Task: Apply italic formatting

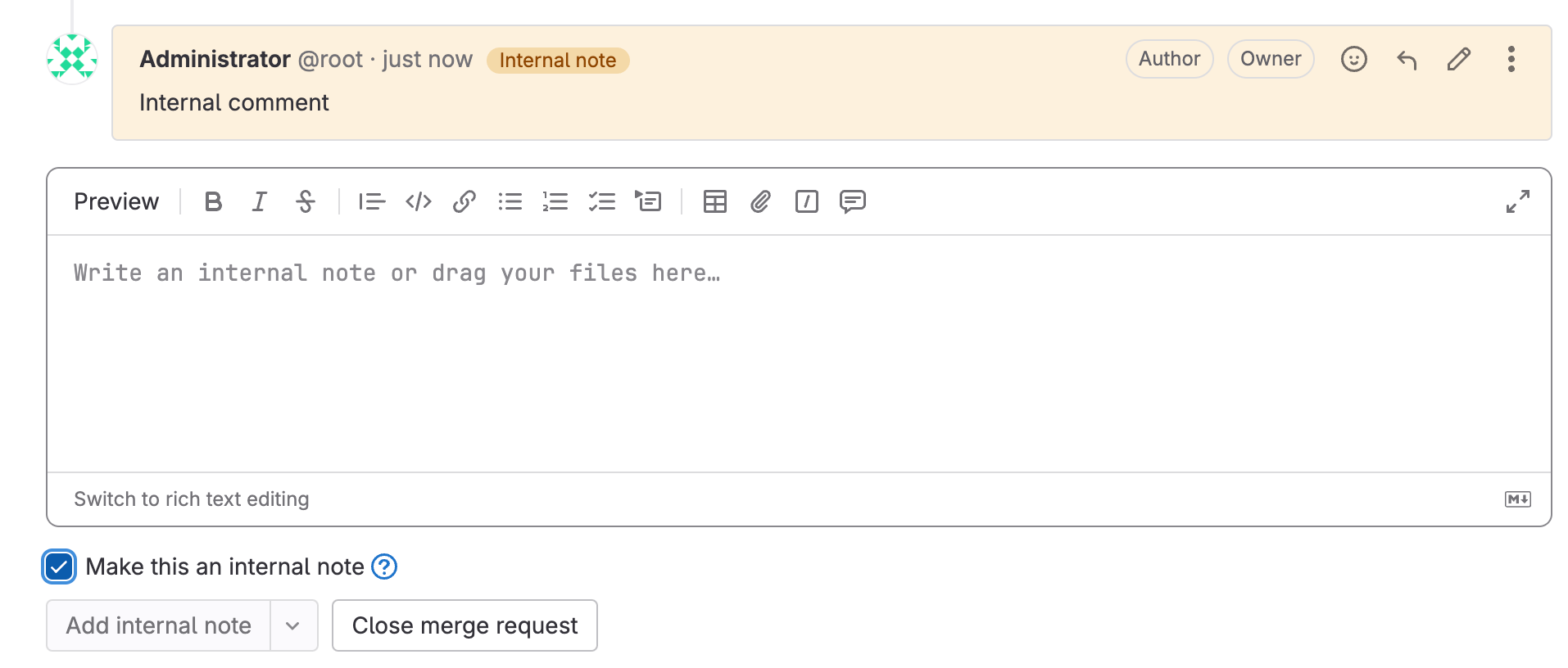Action: click(x=259, y=201)
